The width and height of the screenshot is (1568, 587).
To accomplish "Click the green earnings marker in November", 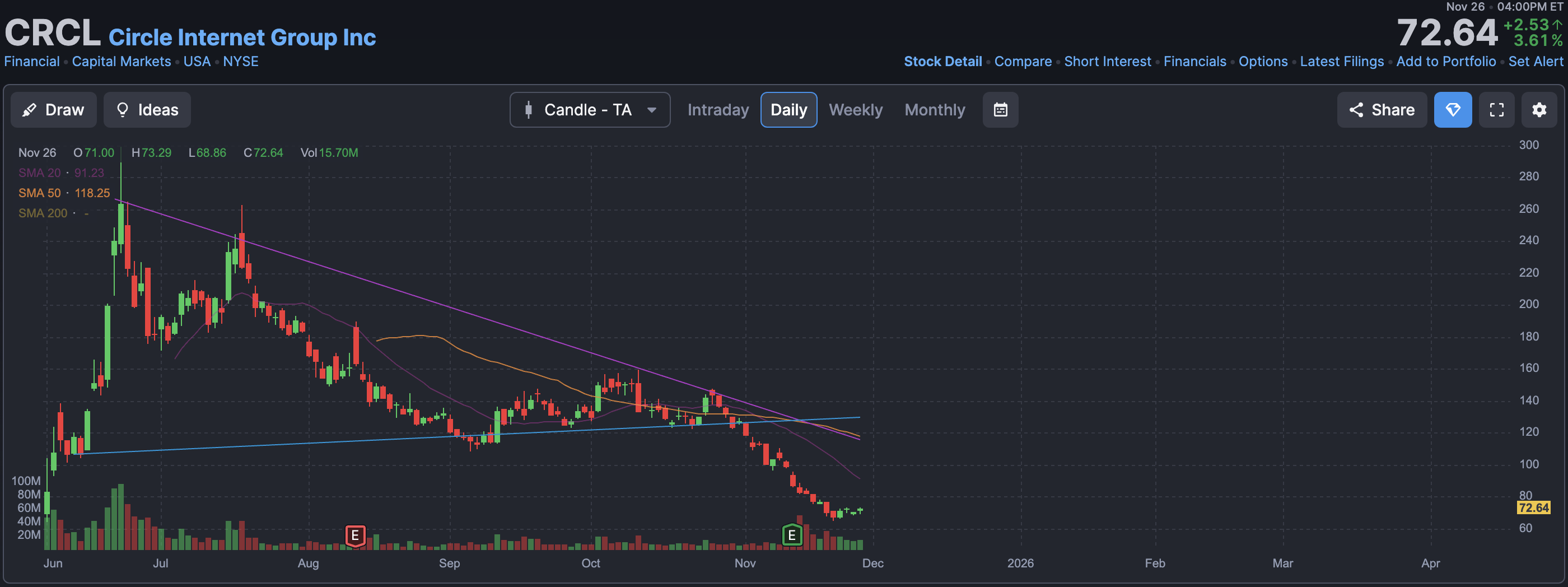I will point(792,535).
